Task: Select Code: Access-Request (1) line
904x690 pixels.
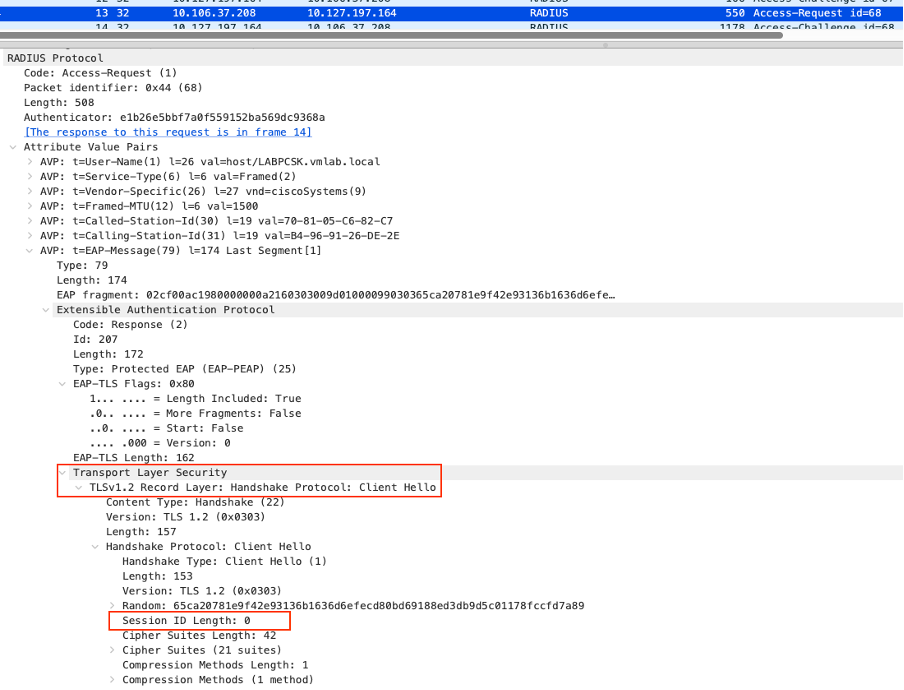Action: (100, 73)
